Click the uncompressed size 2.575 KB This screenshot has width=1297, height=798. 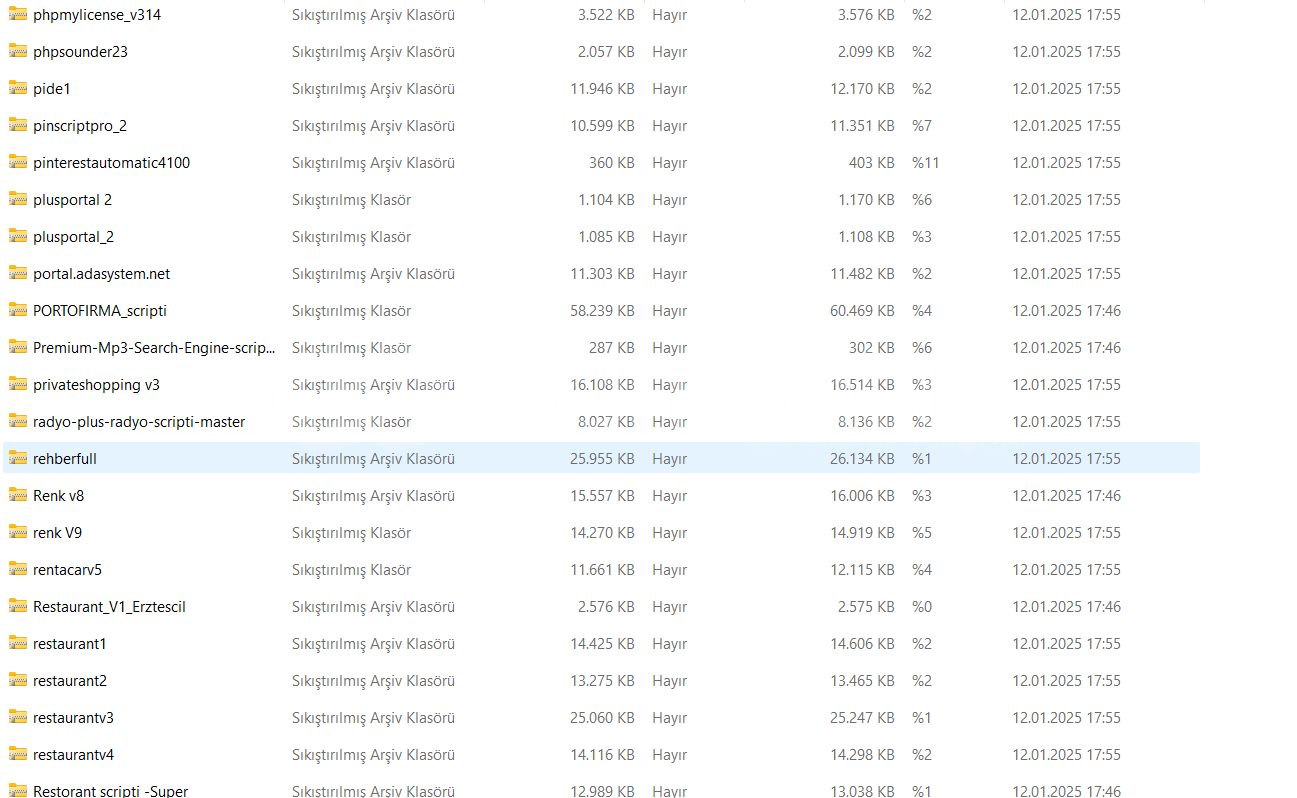click(x=866, y=607)
